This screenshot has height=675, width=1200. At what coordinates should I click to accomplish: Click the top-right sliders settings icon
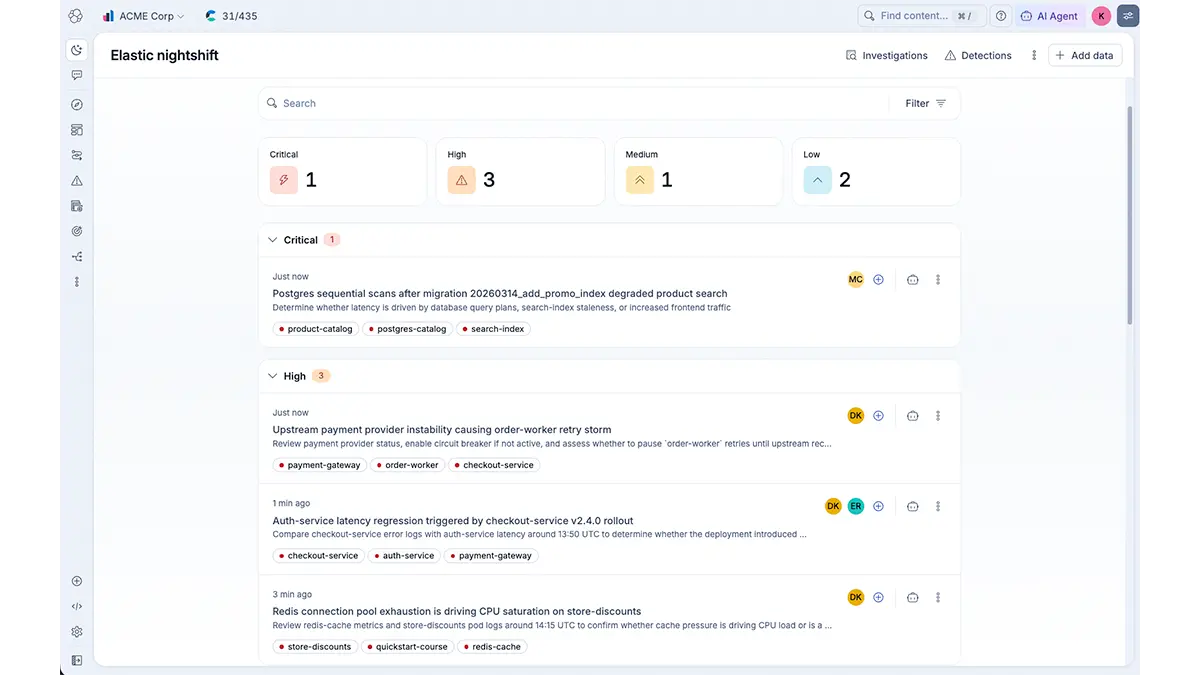pyautogui.click(x=1128, y=16)
